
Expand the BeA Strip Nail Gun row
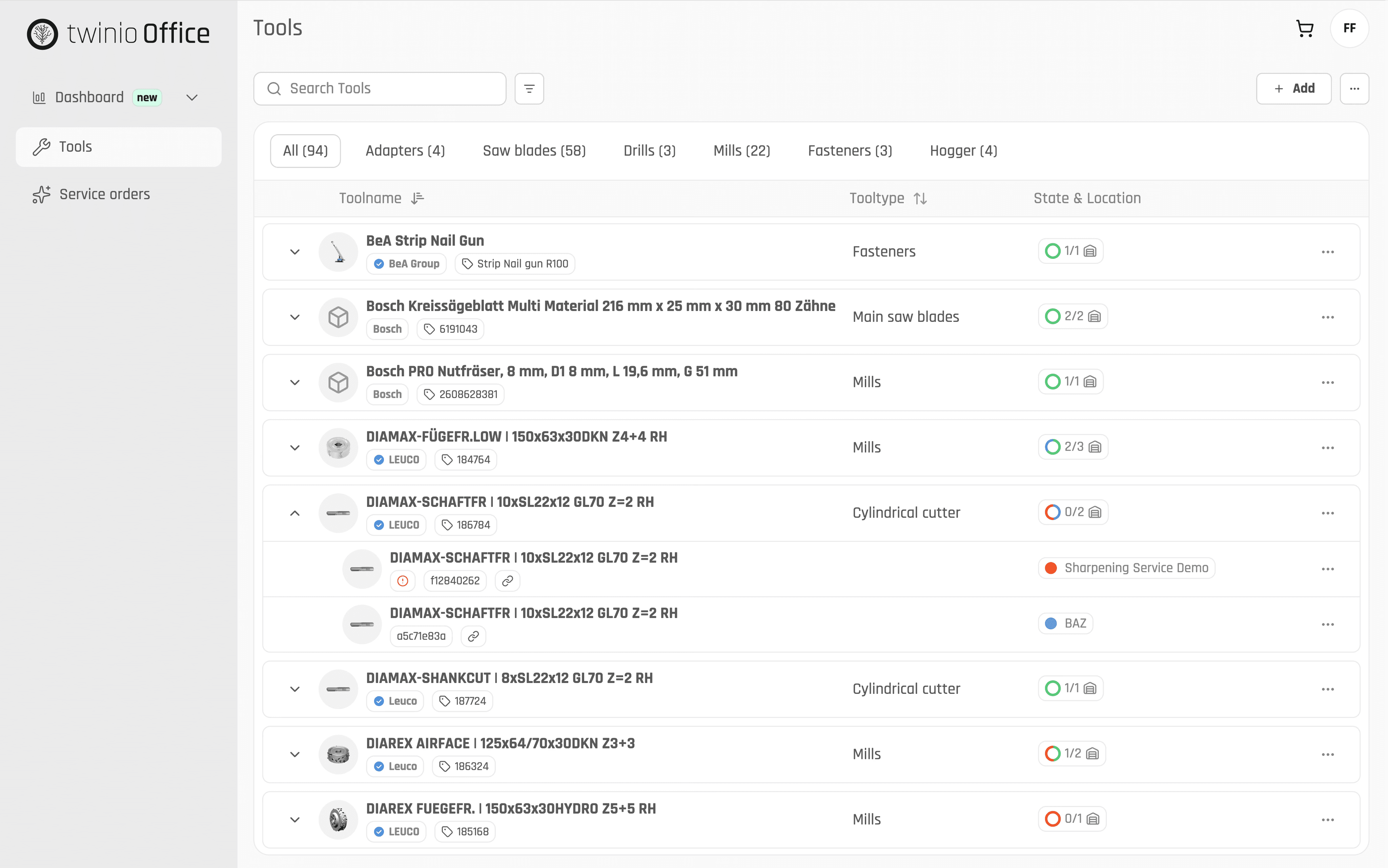coord(294,252)
